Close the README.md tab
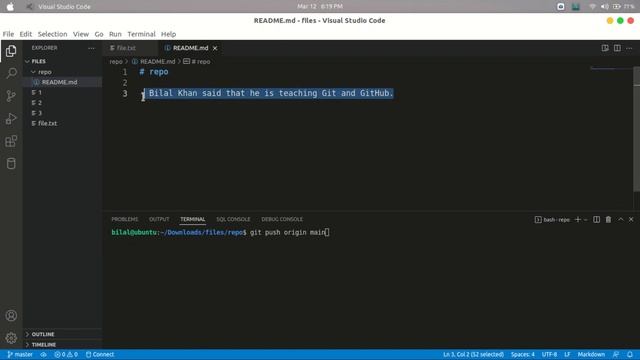This screenshot has width=640, height=360. click(x=215, y=48)
